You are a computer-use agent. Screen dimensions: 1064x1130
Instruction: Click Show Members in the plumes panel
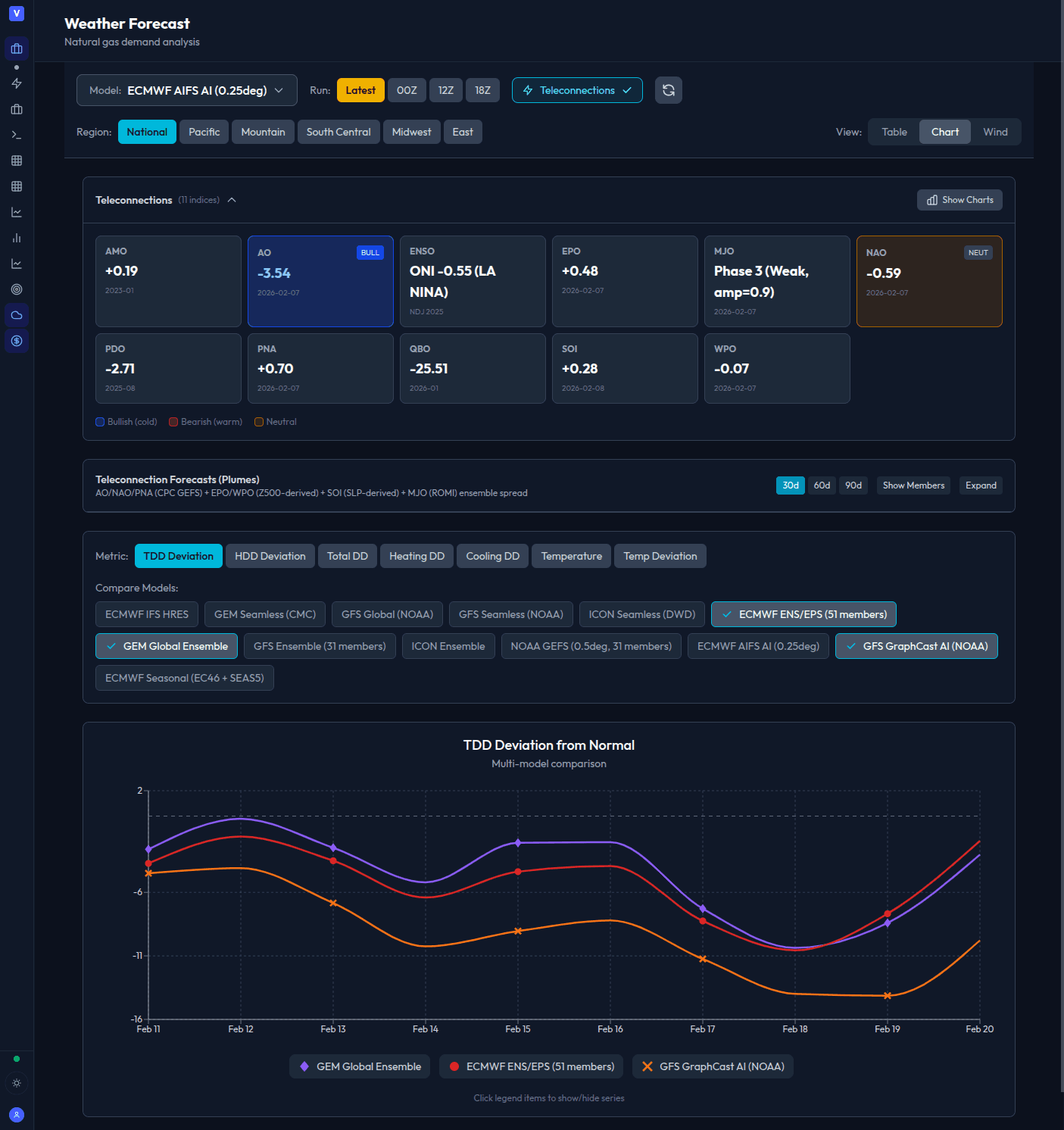(x=913, y=485)
